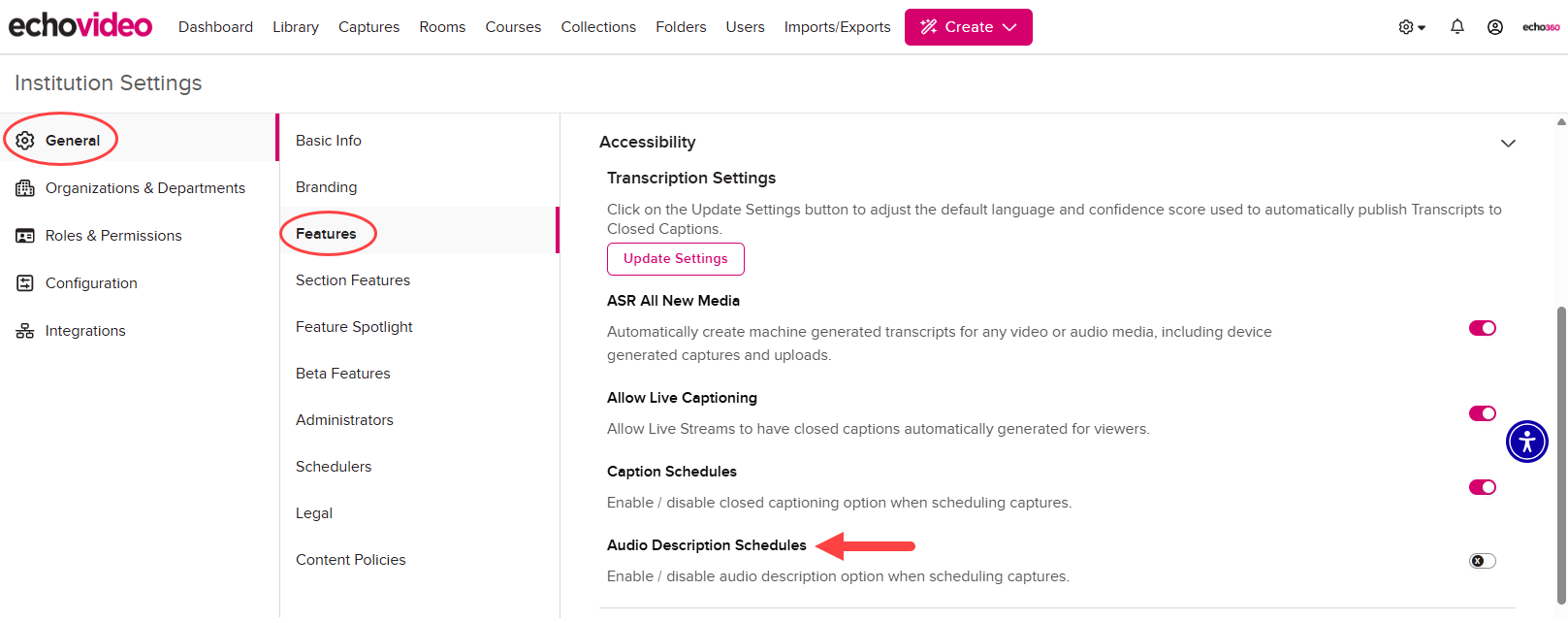Image resolution: width=1568 pixels, height=623 pixels.
Task: Collapse the Accessibility section chevron
Action: pos(1508,143)
